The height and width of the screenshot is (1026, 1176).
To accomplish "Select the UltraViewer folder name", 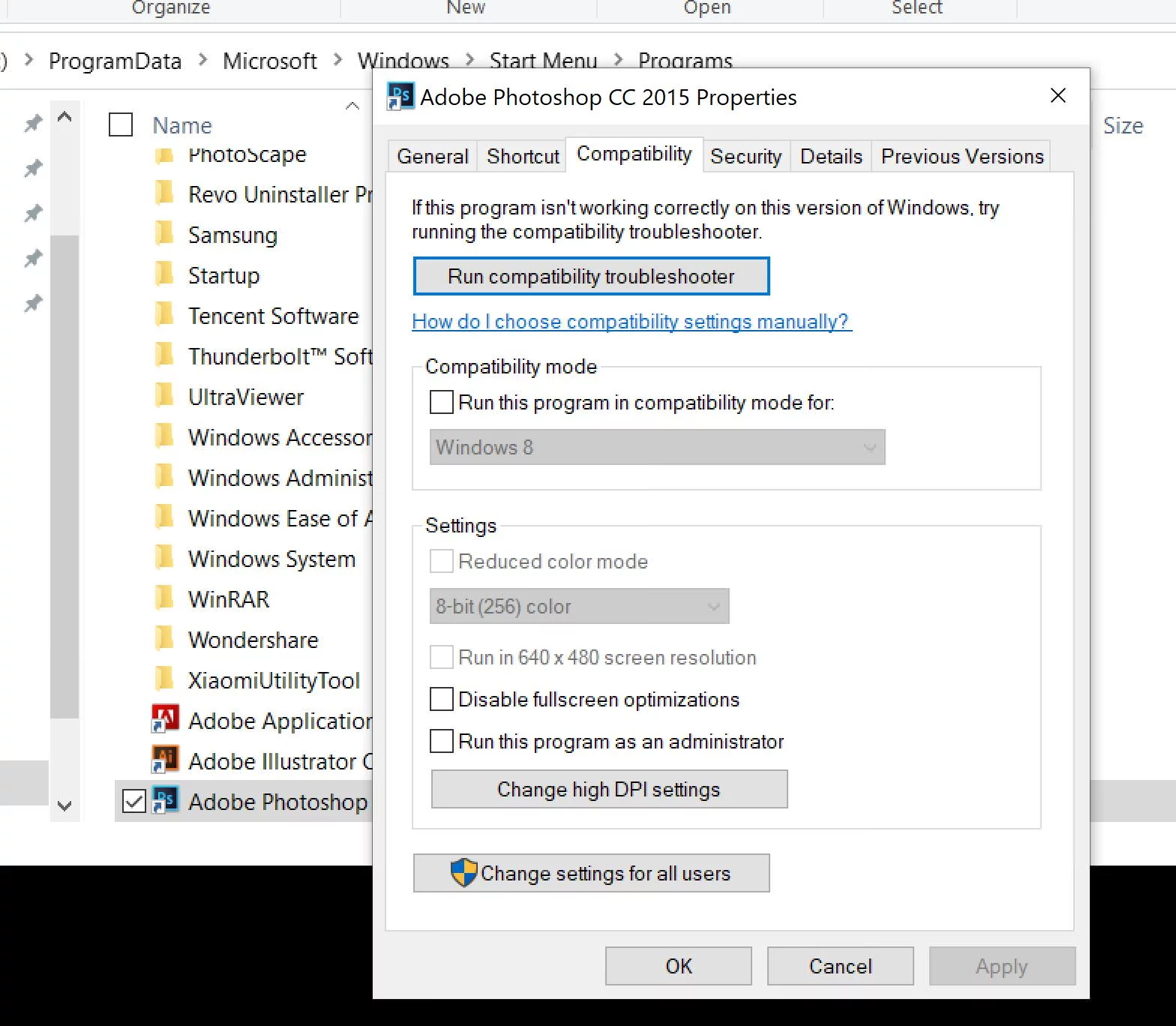I will point(246,397).
